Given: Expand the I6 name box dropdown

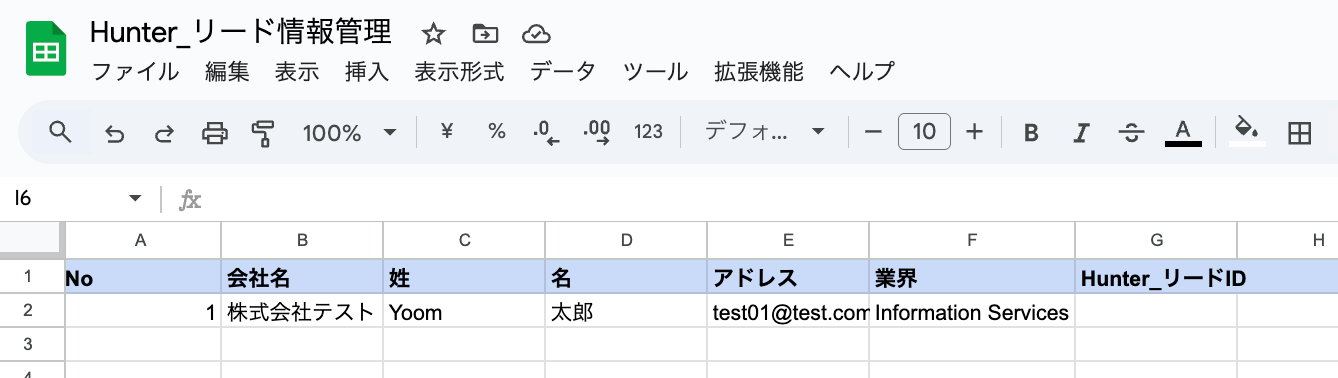Looking at the screenshot, I should click(136, 199).
